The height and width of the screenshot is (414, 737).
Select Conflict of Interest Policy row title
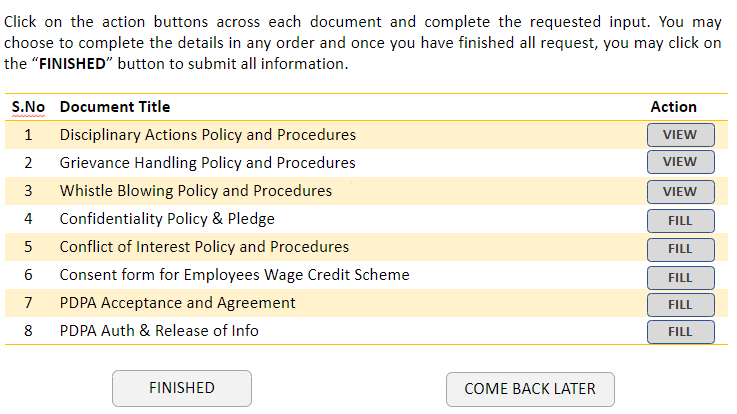pyautogui.click(x=204, y=247)
